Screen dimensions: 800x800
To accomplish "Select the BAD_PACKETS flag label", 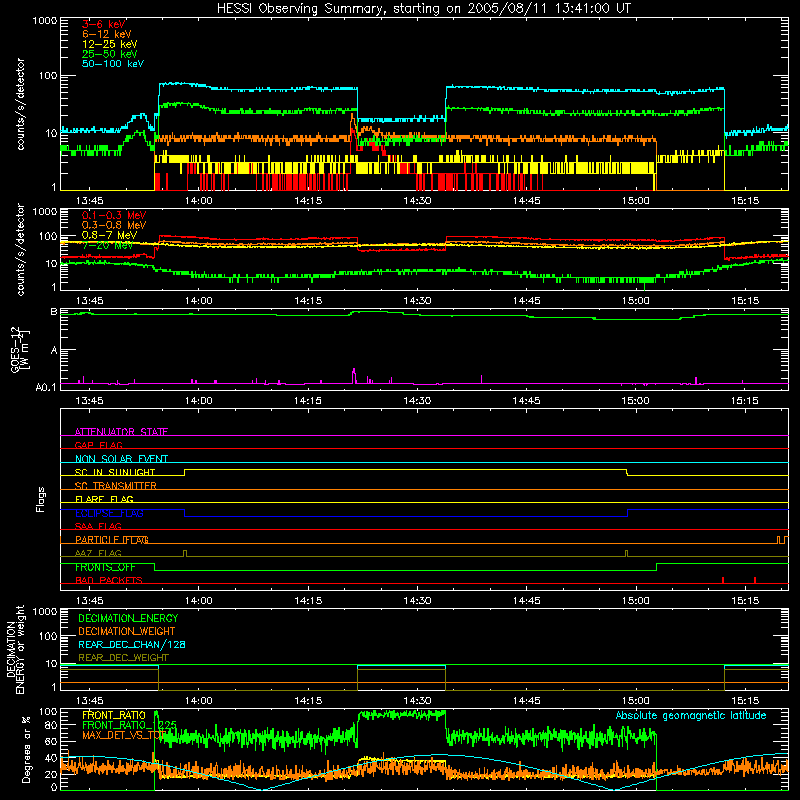I will (x=109, y=581).
